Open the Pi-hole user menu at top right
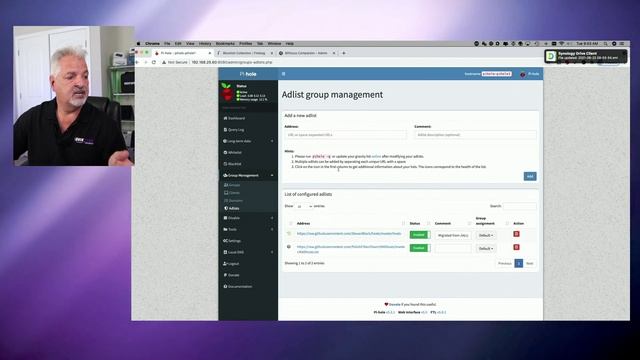Image resolution: width=640 pixels, height=360 pixels. [530, 74]
